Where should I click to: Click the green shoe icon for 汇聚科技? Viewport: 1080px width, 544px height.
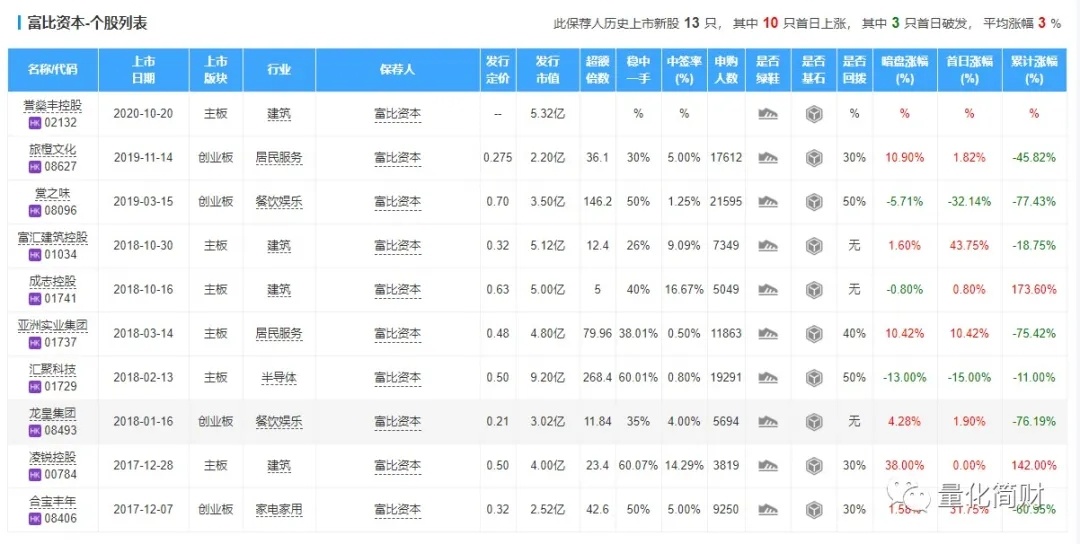point(768,377)
